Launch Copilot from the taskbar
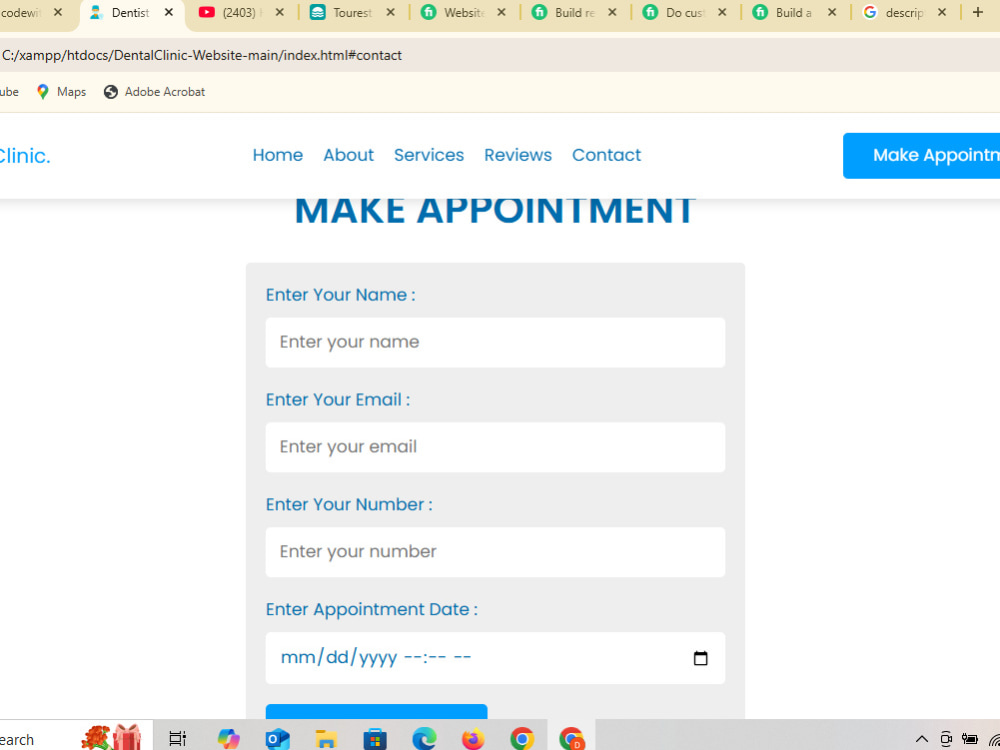The height and width of the screenshot is (750, 1000). coord(228,739)
